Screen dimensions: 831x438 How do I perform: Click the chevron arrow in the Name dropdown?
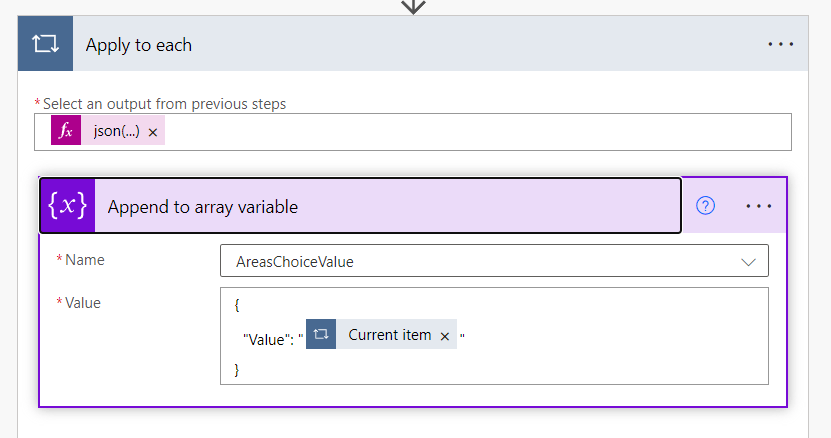748,261
